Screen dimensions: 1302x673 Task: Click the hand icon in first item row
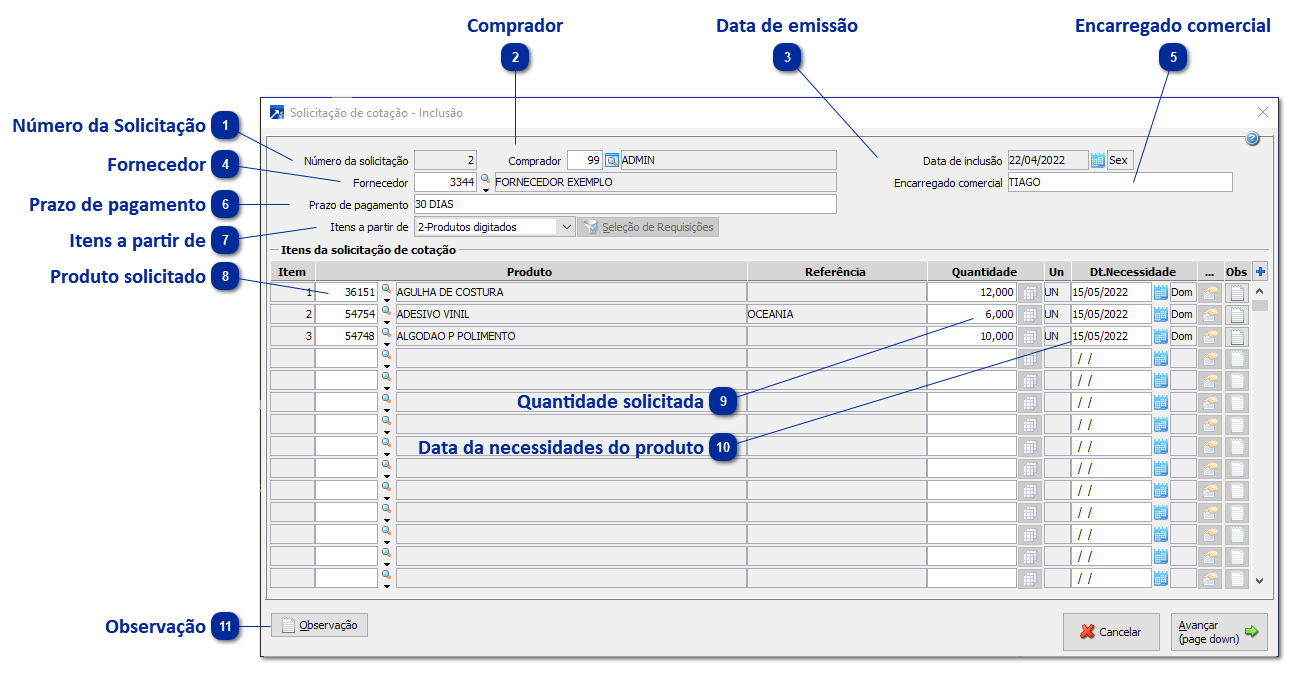(x=1210, y=291)
